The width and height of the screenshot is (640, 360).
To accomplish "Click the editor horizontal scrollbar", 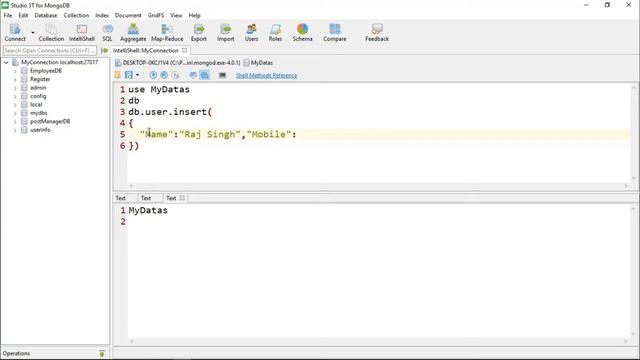I will [378, 186].
